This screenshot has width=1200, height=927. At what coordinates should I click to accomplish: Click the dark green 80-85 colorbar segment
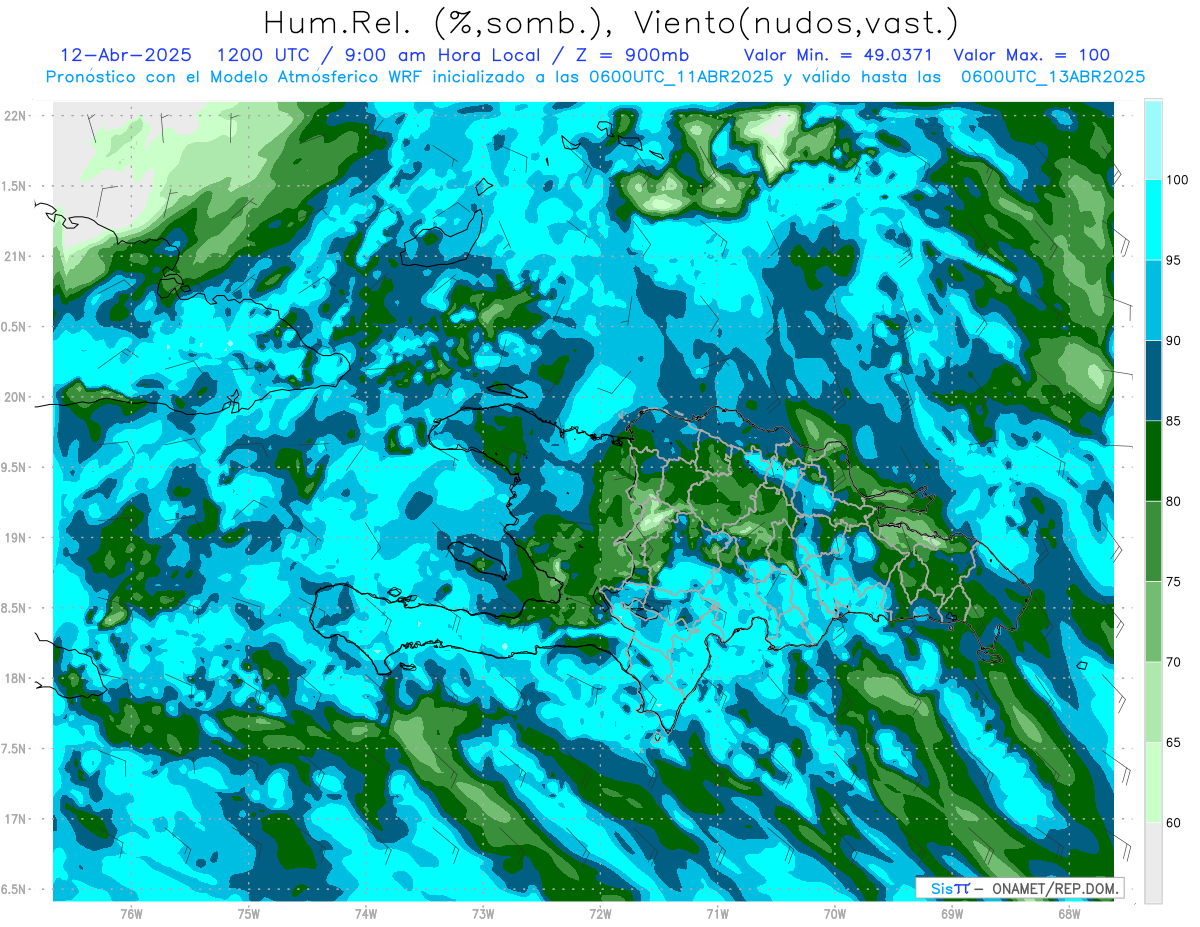(1153, 461)
